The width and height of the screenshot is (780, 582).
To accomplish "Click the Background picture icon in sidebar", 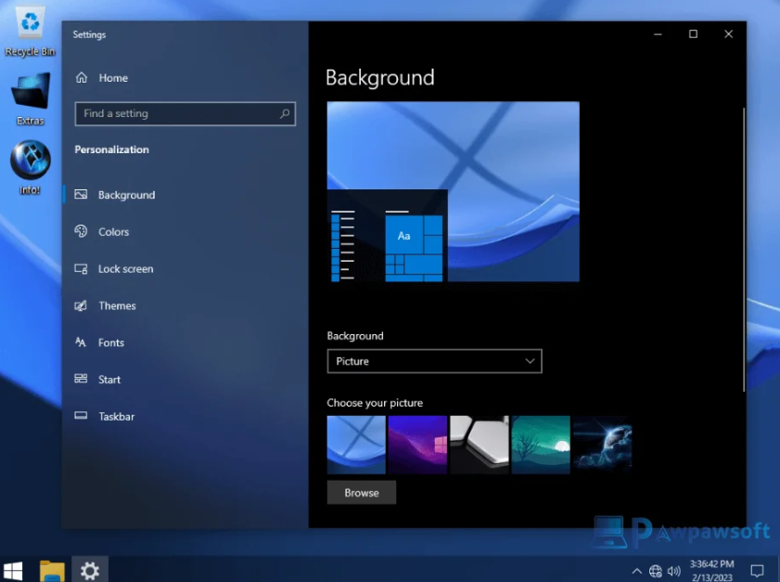I will coord(81,194).
